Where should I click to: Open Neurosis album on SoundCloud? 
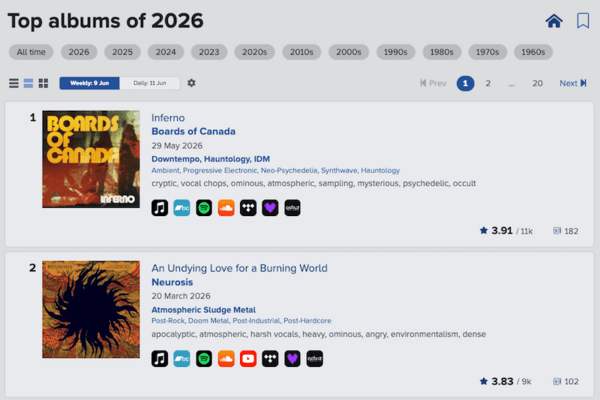226,359
